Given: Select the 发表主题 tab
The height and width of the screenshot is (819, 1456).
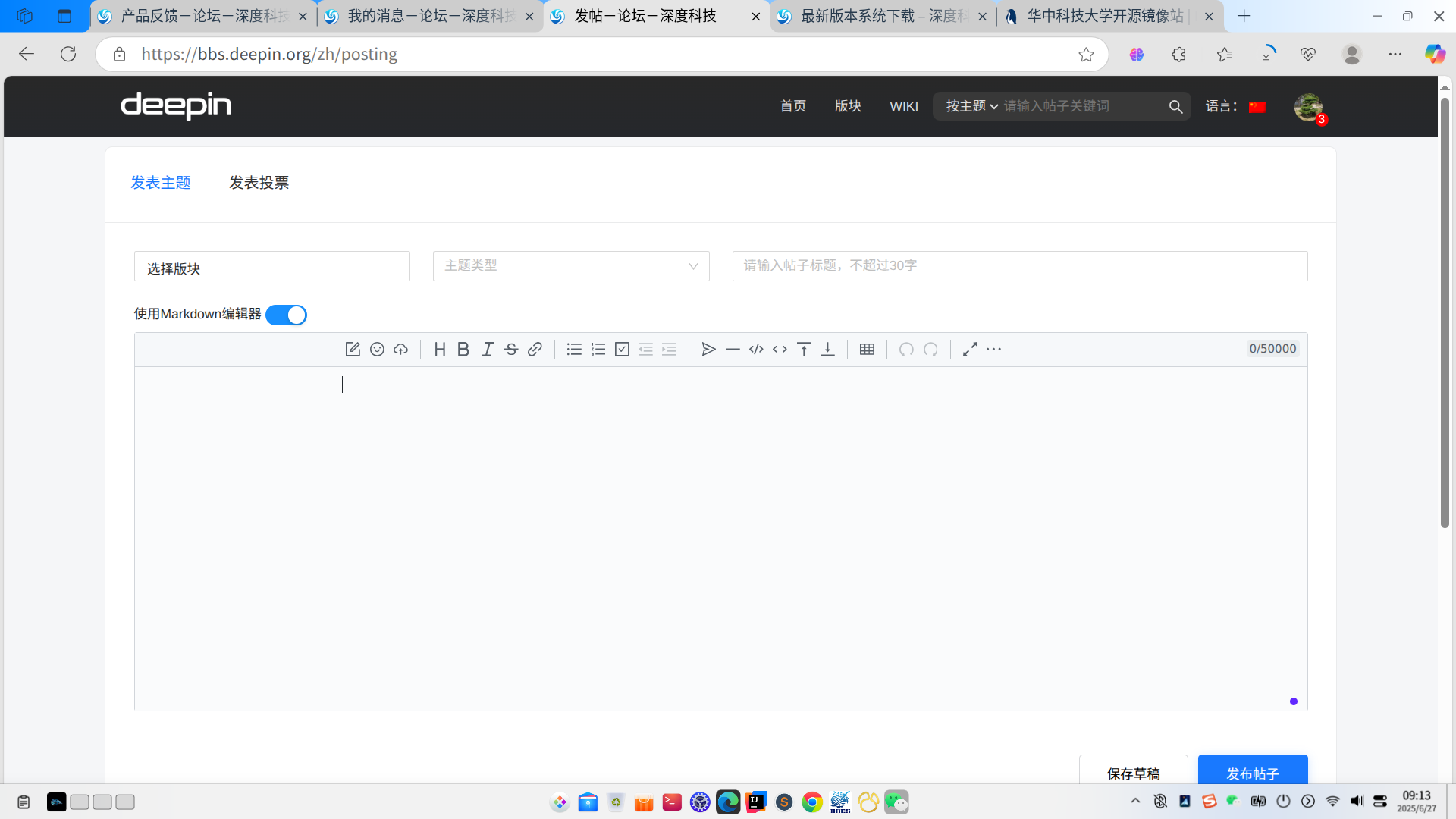Looking at the screenshot, I should [x=161, y=183].
